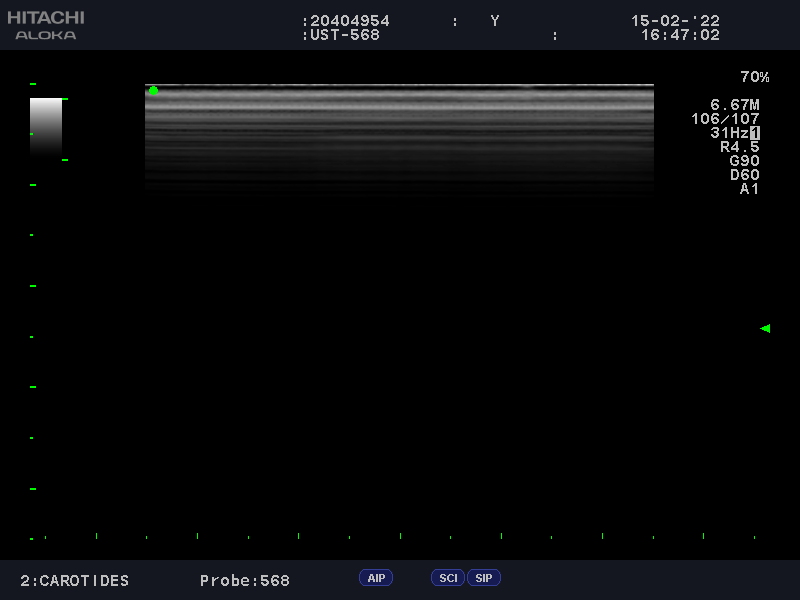
Task: Toggle the SIP indicator
Action: coord(483,578)
